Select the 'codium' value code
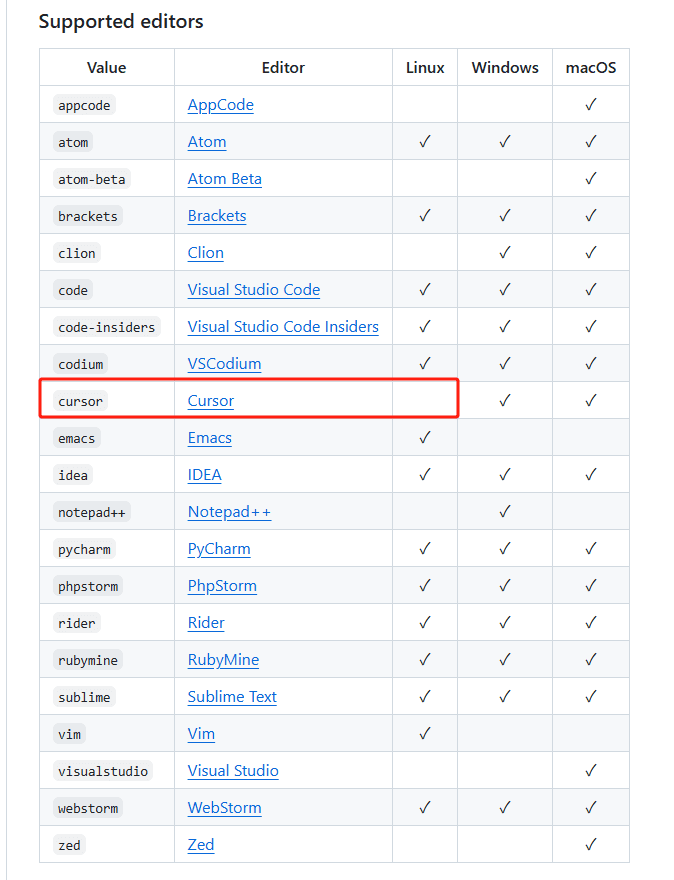 pyautogui.click(x=80, y=364)
